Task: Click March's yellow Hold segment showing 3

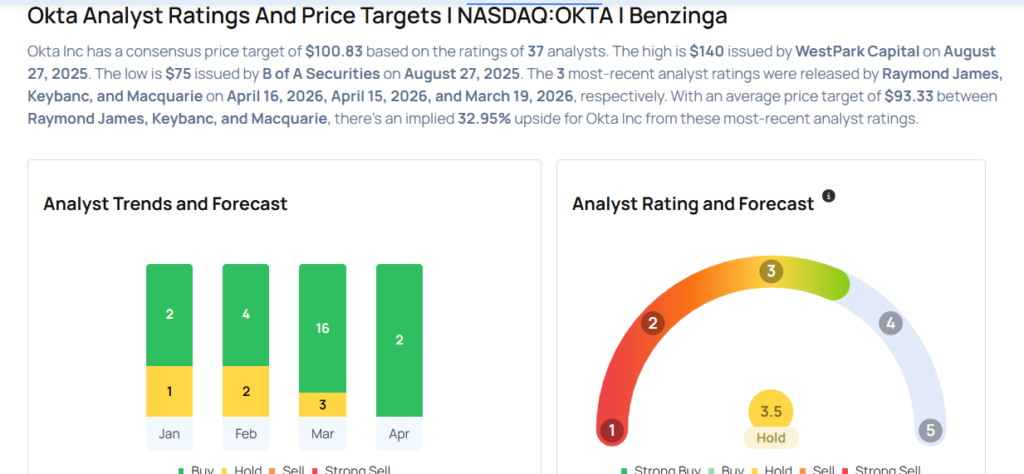Action: (322, 404)
